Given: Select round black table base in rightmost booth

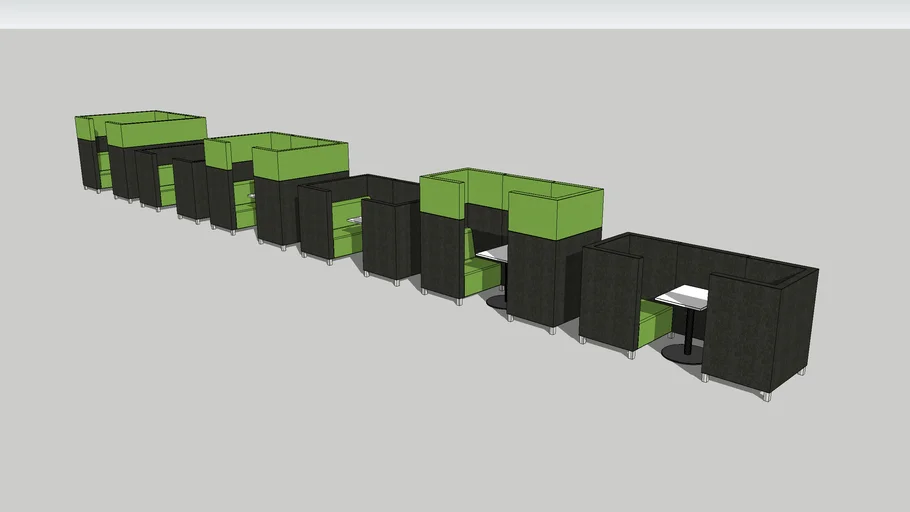Looking at the screenshot, I should (x=682, y=352).
